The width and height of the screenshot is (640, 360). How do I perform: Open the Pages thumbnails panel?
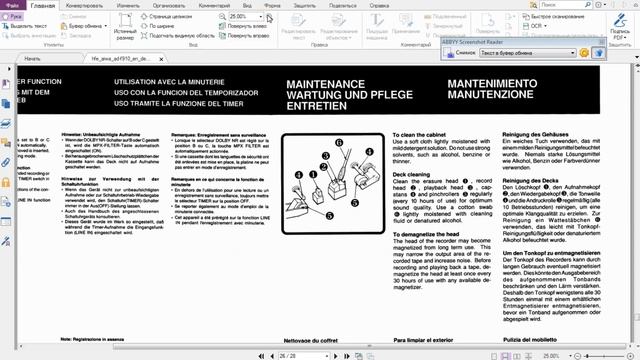point(6,104)
